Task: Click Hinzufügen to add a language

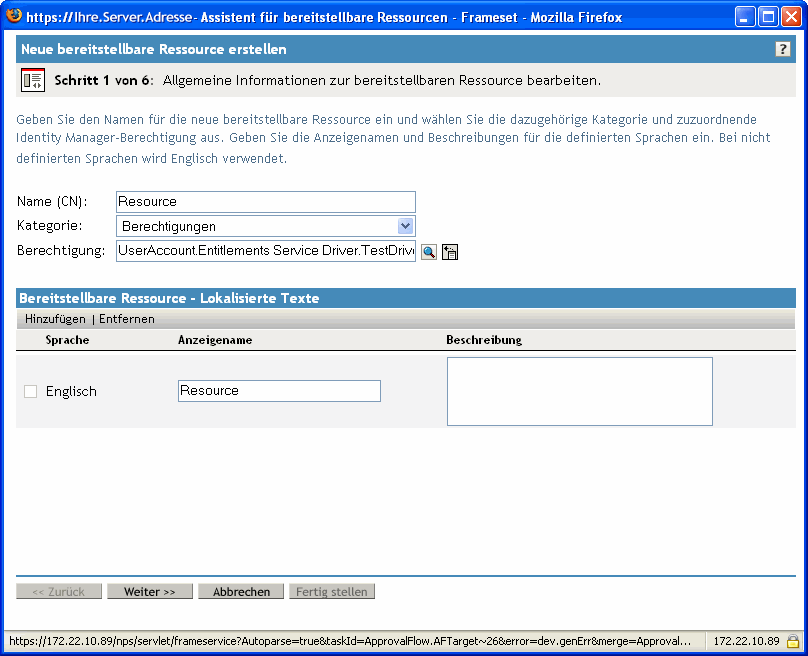Action: (55, 319)
